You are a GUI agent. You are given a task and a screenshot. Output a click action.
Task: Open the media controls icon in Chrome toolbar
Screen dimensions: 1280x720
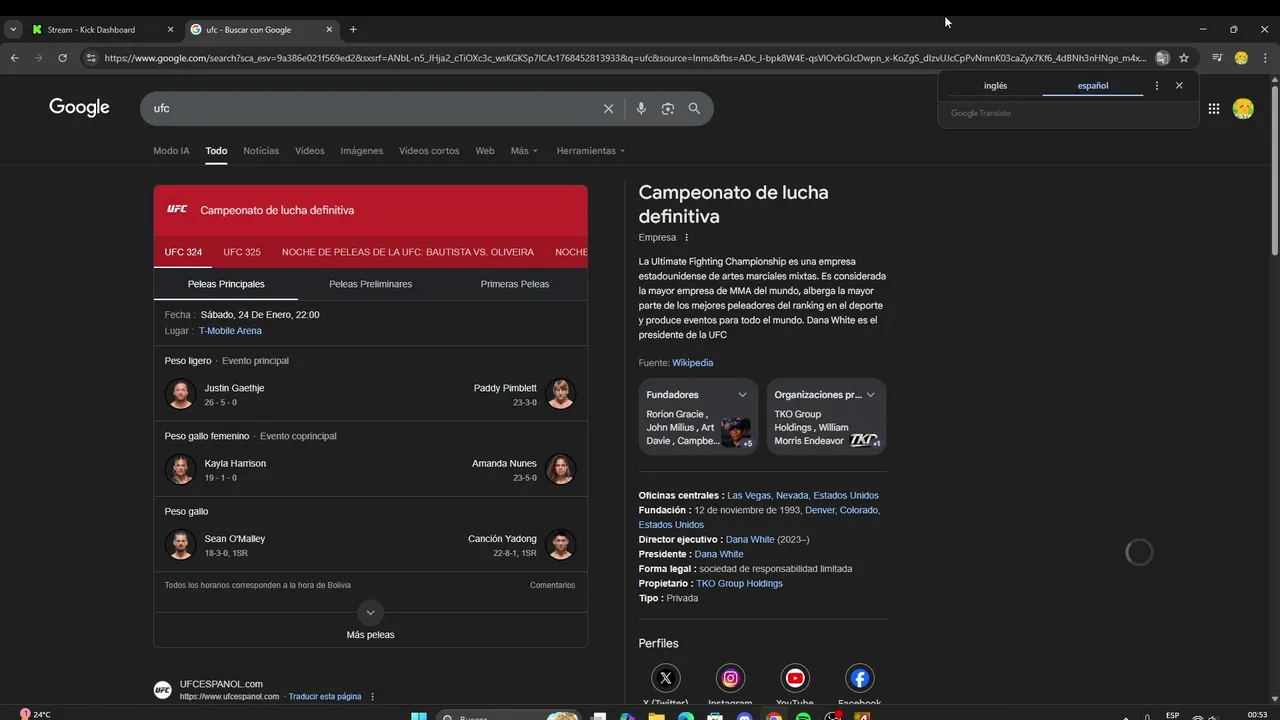[x=1217, y=58]
